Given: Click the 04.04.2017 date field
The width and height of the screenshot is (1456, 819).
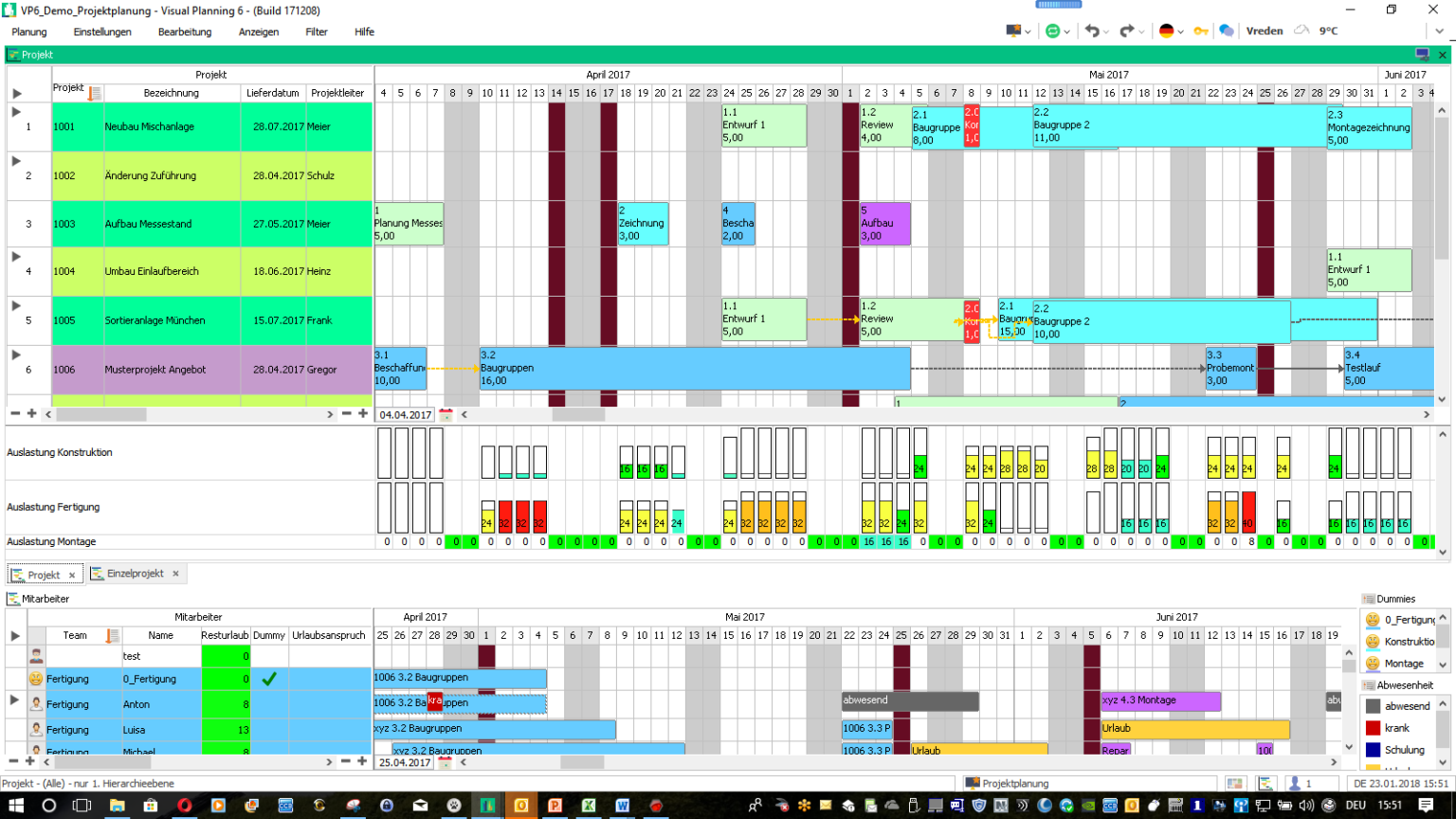Looking at the screenshot, I should (x=405, y=414).
